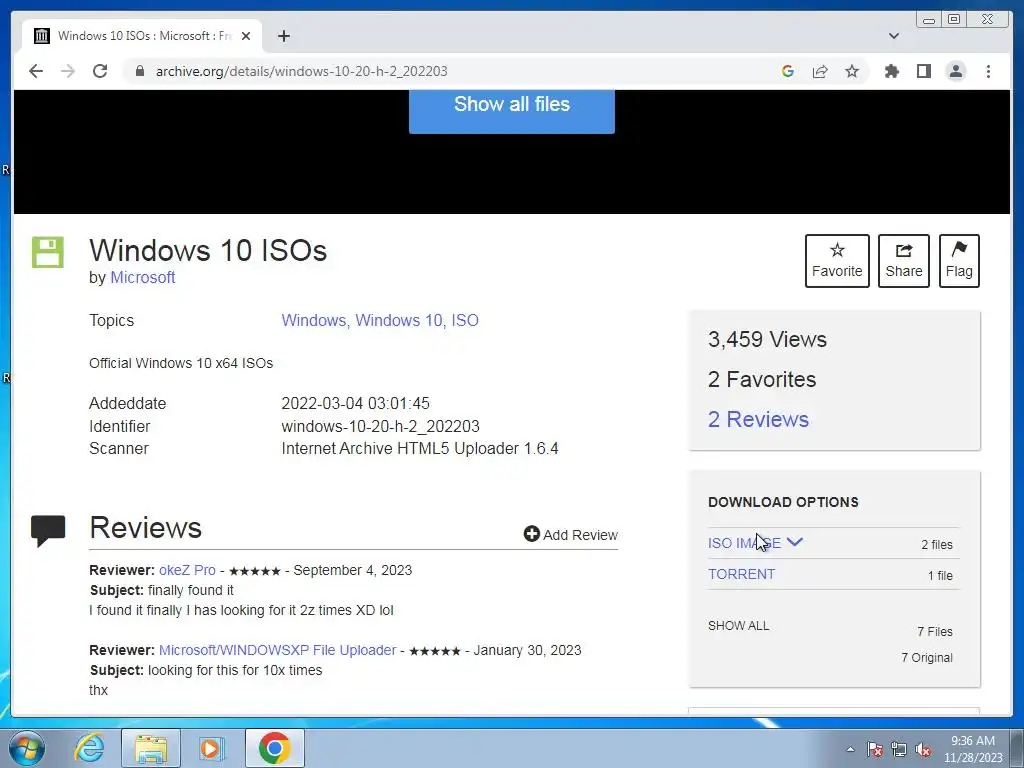This screenshot has width=1024, height=768.
Task: Flag this item
Action: tap(959, 261)
